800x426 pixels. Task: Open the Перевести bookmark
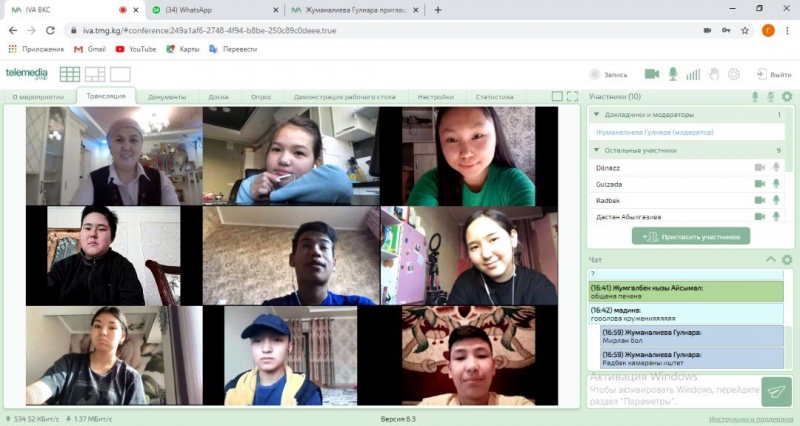coord(233,49)
